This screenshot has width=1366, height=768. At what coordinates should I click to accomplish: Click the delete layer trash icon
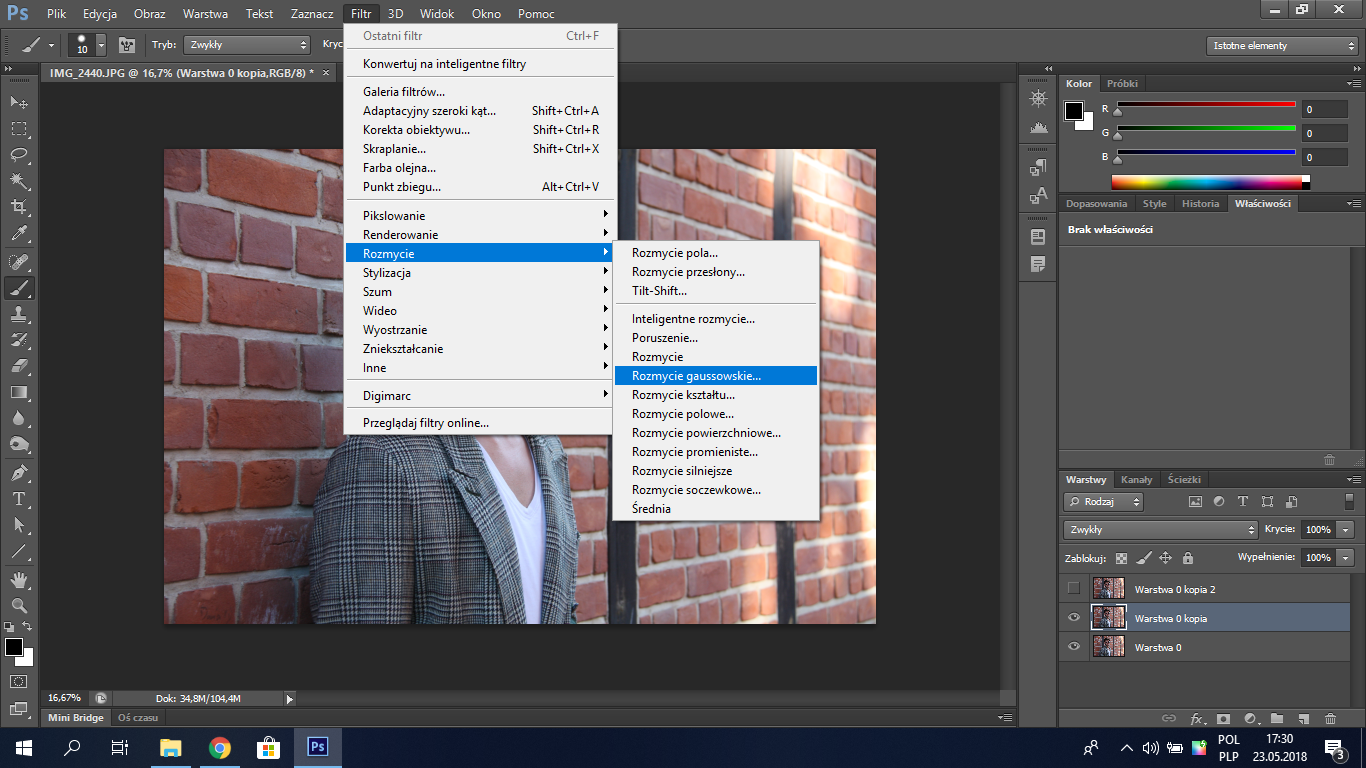[x=1330, y=718]
